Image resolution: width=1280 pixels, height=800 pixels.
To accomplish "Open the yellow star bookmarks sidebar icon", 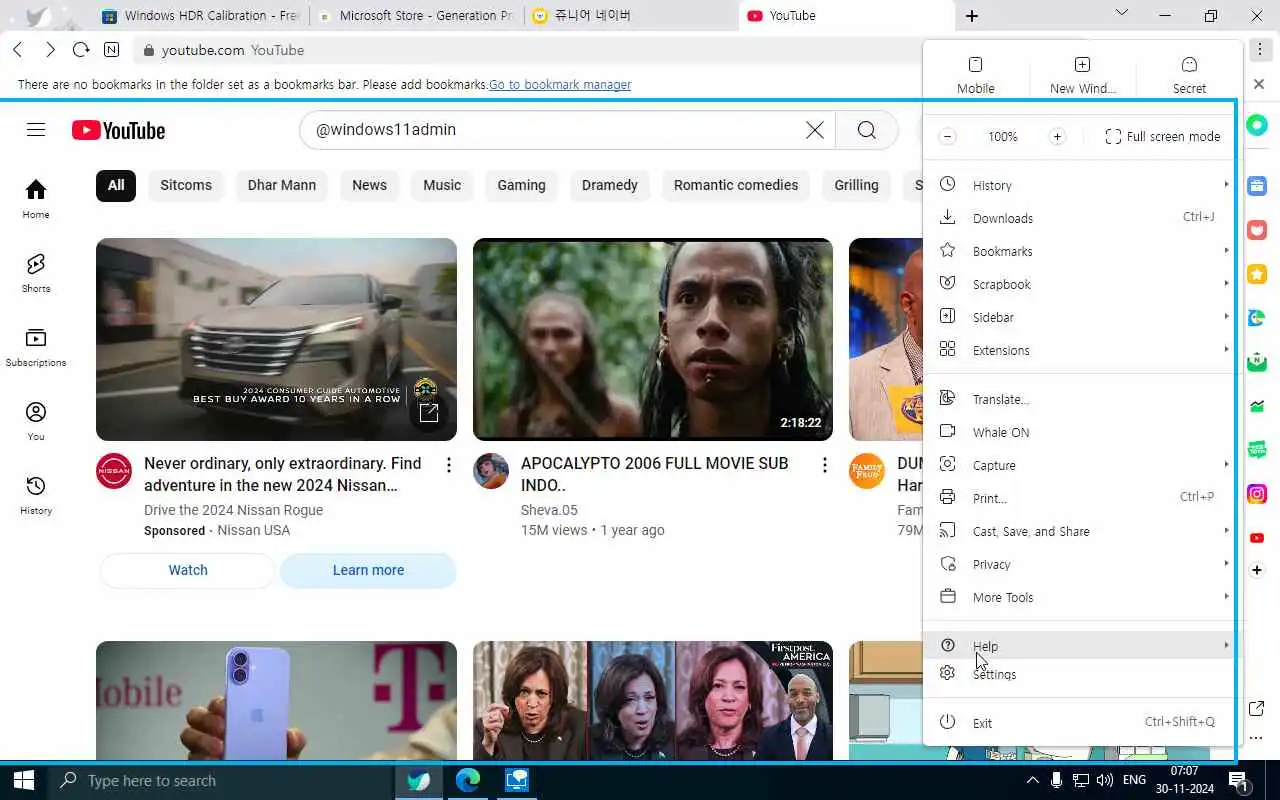I will coord(1257,274).
